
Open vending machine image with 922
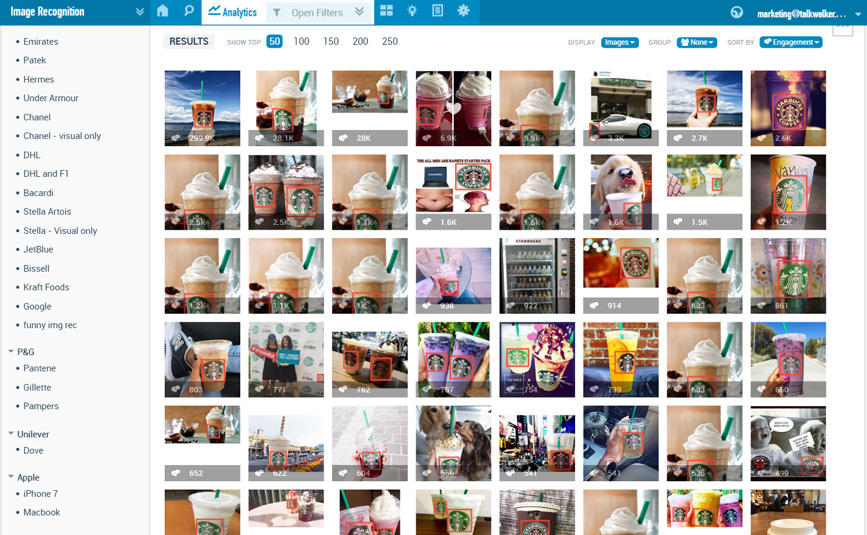(537, 276)
